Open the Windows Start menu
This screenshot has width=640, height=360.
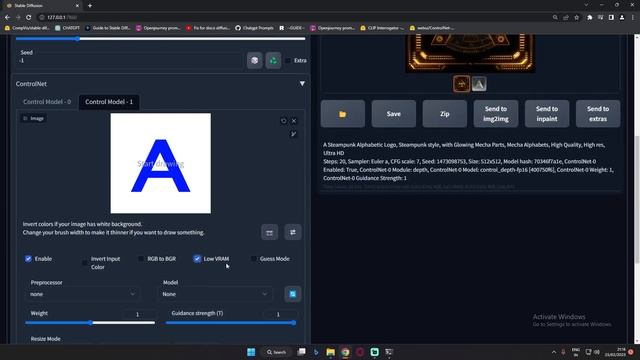point(251,352)
